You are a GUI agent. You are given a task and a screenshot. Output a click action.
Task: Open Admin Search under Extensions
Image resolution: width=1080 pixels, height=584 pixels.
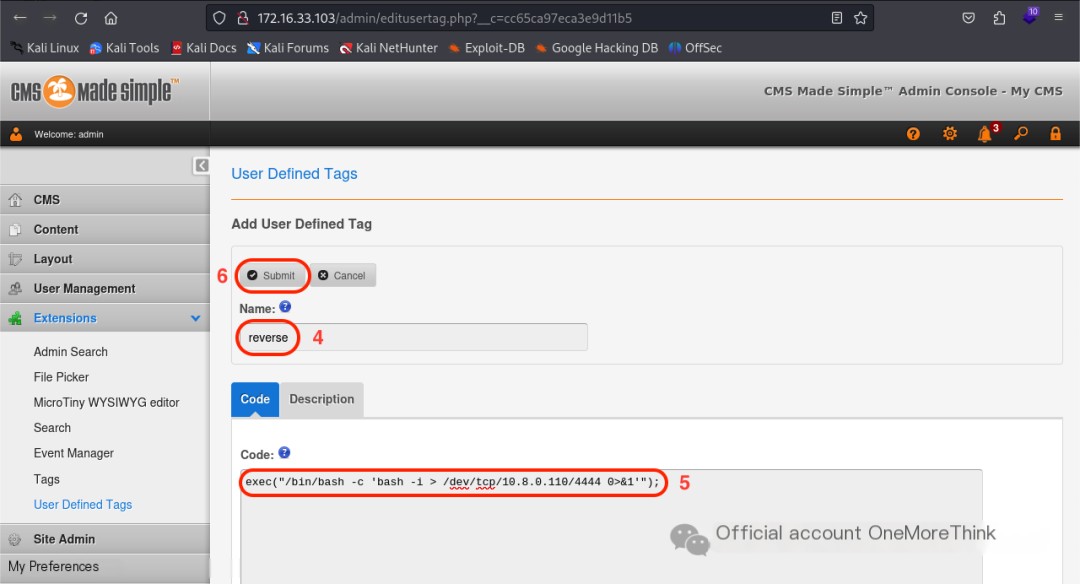(70, 352)
